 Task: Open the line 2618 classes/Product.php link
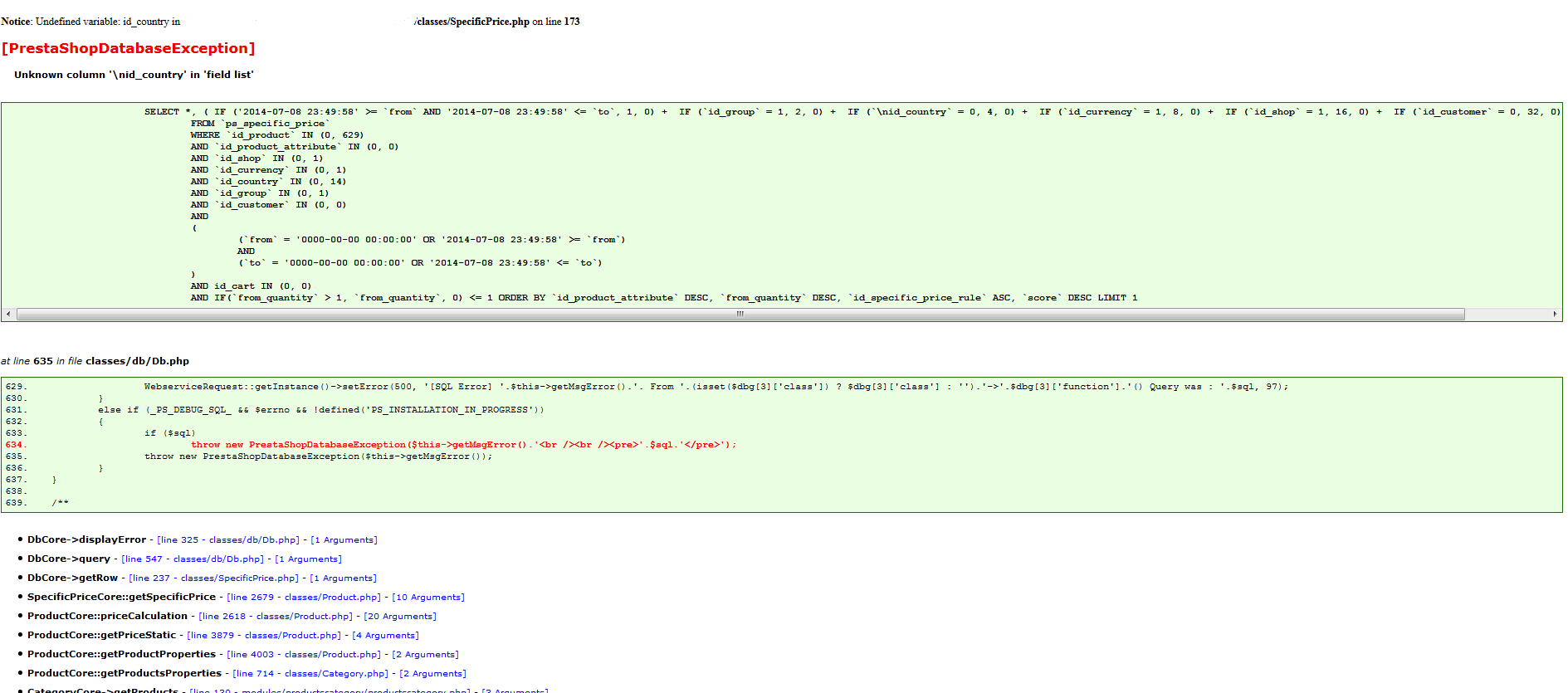276,616
